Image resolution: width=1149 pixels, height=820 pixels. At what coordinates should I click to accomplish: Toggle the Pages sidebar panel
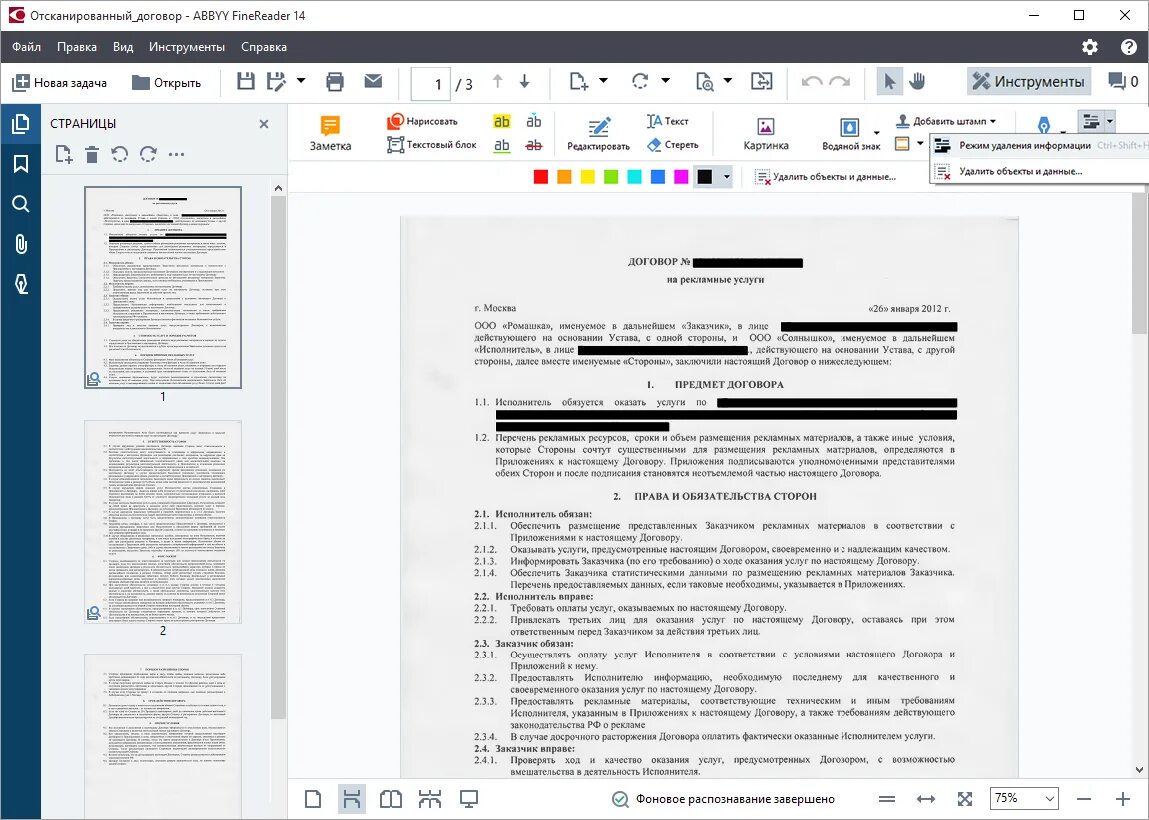point(21,123)
